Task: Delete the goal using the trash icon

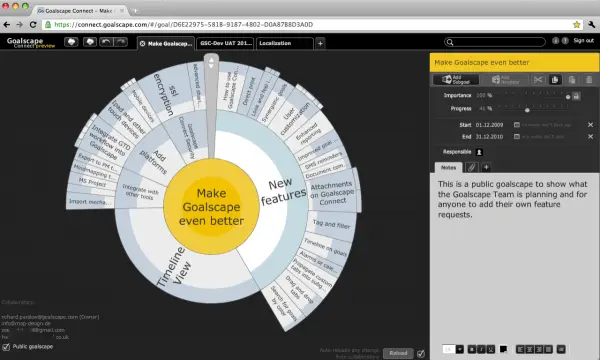Action: [589, 80]
